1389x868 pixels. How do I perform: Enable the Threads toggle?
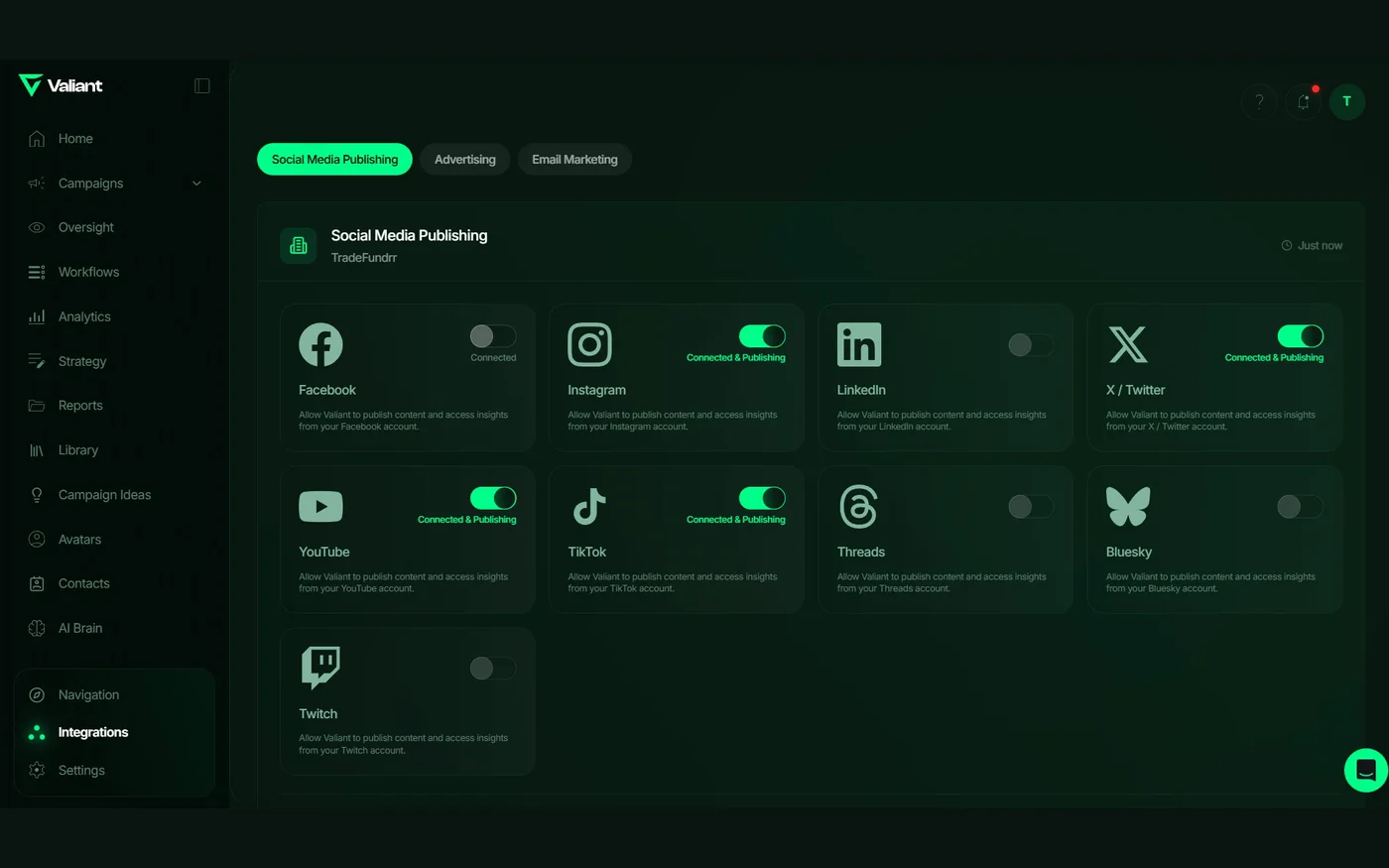1031,507
